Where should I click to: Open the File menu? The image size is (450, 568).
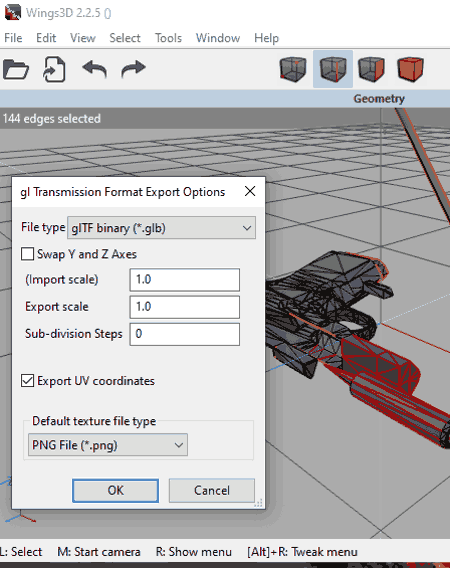click(13, 38)
